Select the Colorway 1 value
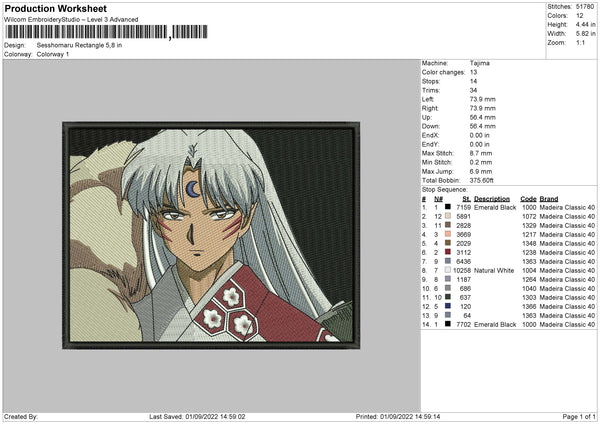This screenshot has height=424, width=600. (53, 54)
